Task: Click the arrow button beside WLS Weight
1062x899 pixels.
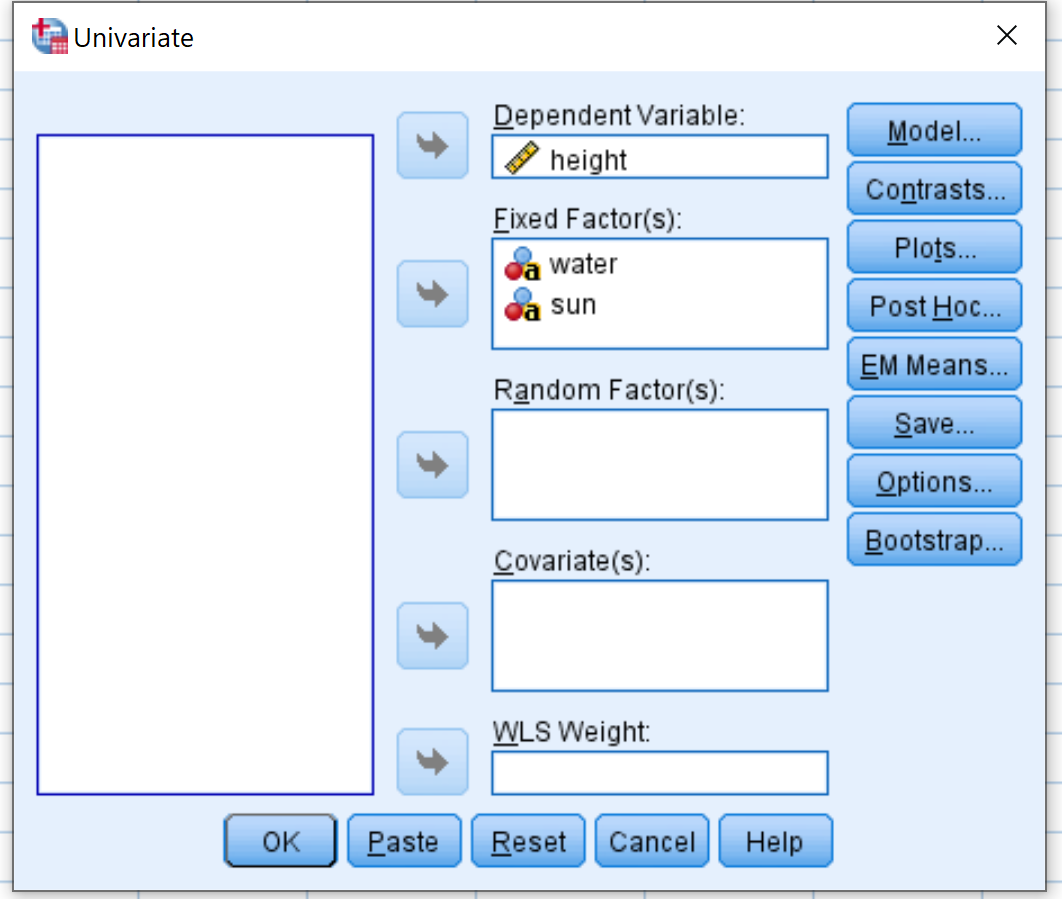Action: [x=433, y=762]
